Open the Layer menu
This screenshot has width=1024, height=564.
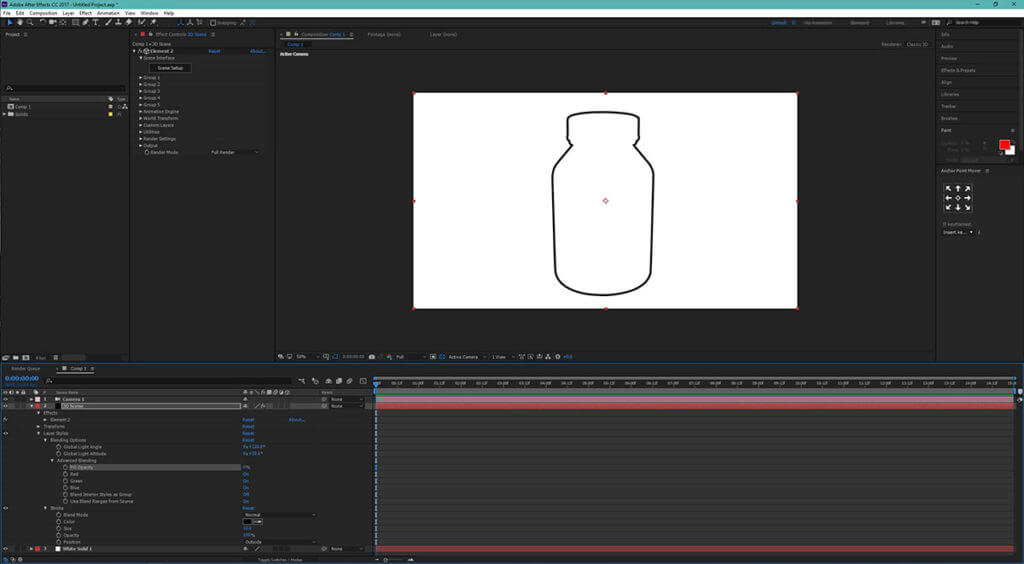click(68, 13)
